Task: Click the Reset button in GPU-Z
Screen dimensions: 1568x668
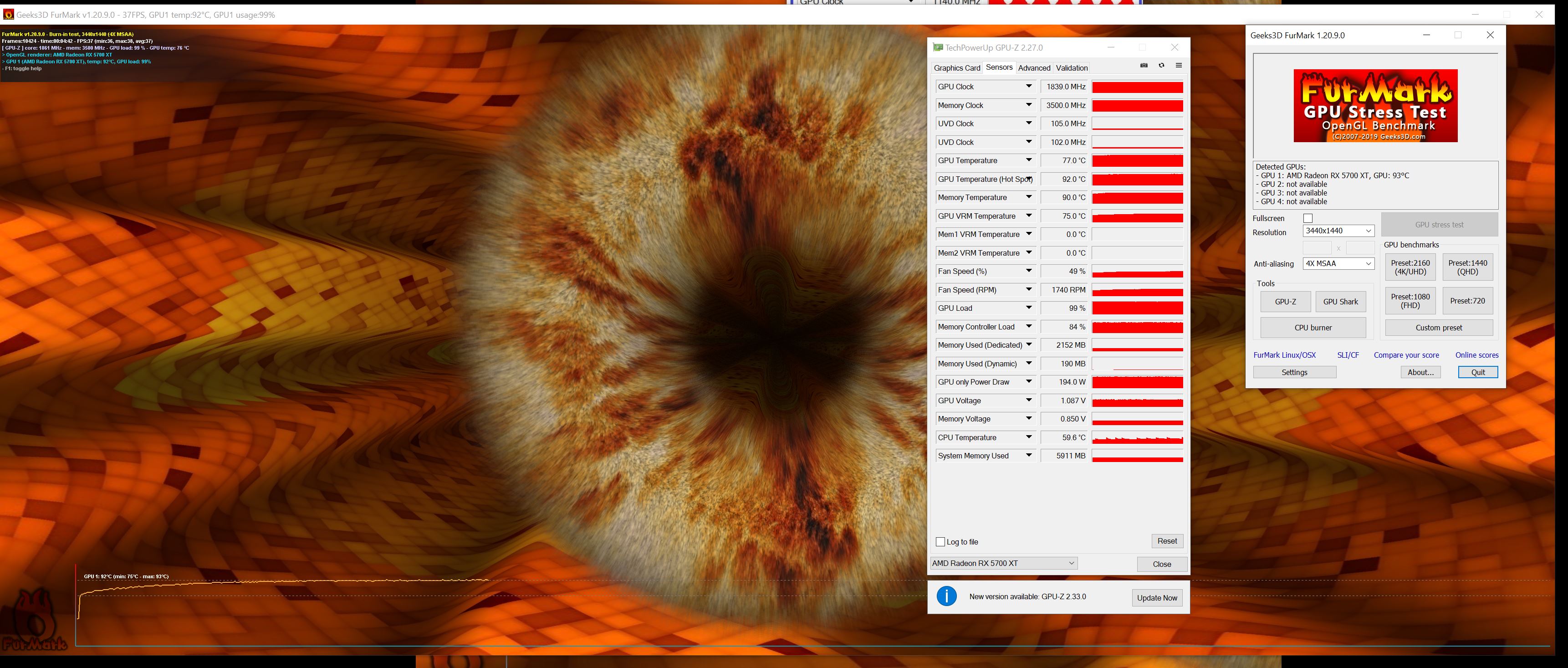Action: click(x=1167, y=541)
